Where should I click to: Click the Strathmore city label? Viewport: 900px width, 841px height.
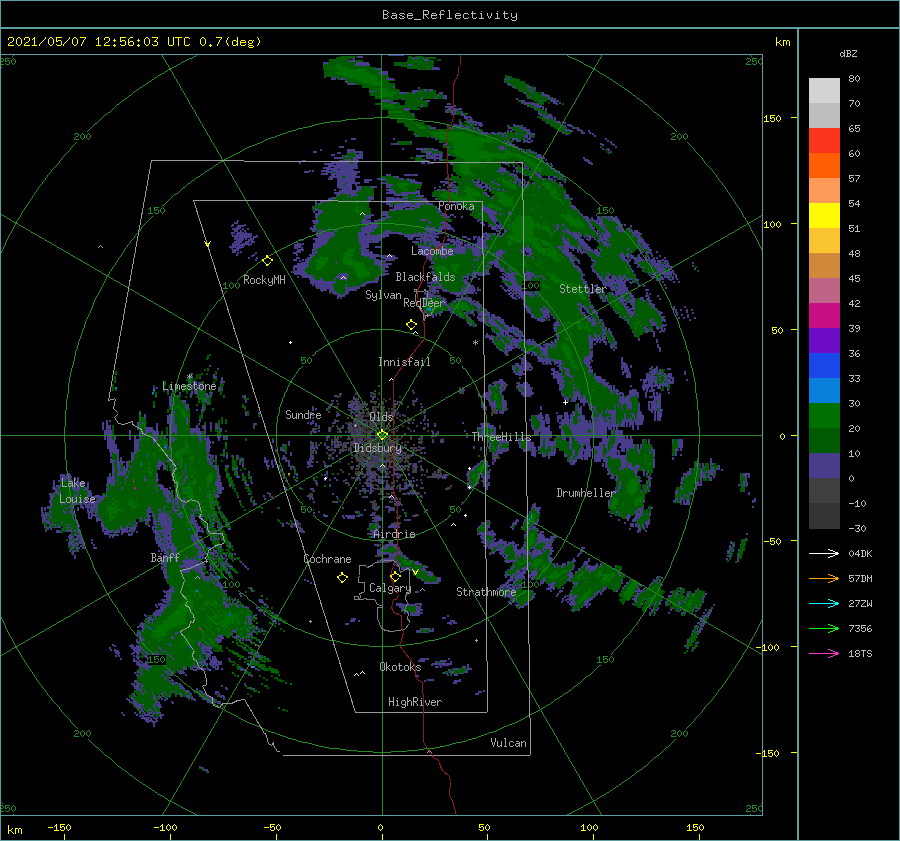pos(486,592)
